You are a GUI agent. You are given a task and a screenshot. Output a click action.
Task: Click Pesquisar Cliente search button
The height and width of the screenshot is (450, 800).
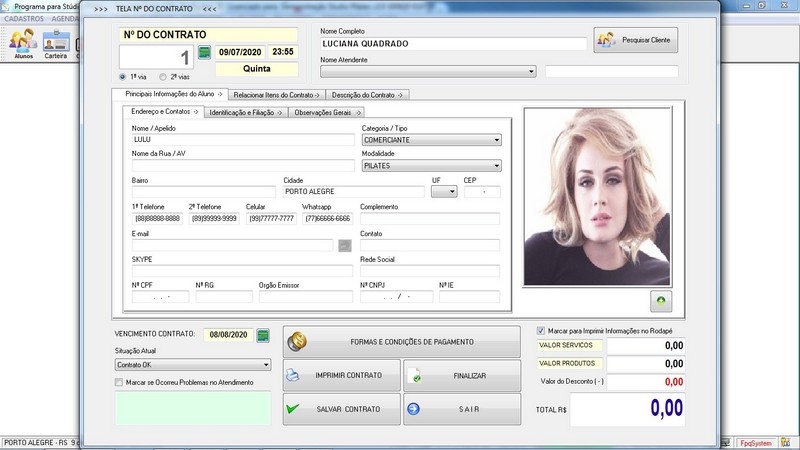coord(636,40)
